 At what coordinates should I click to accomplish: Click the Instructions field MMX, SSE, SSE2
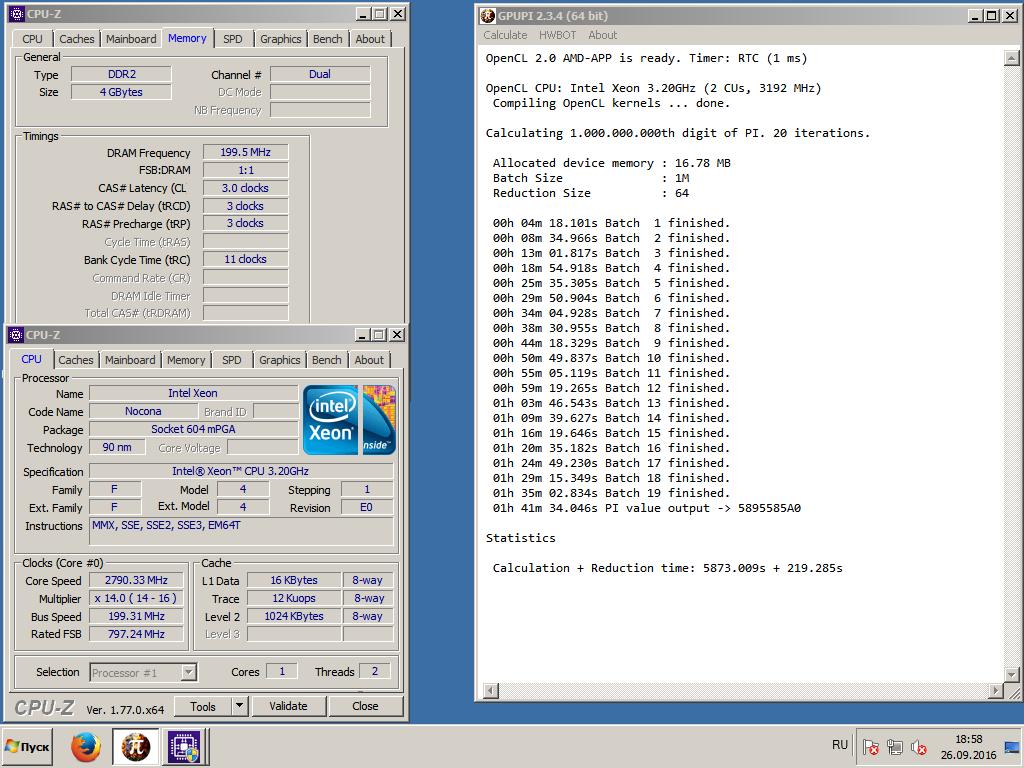pos(241,531)
